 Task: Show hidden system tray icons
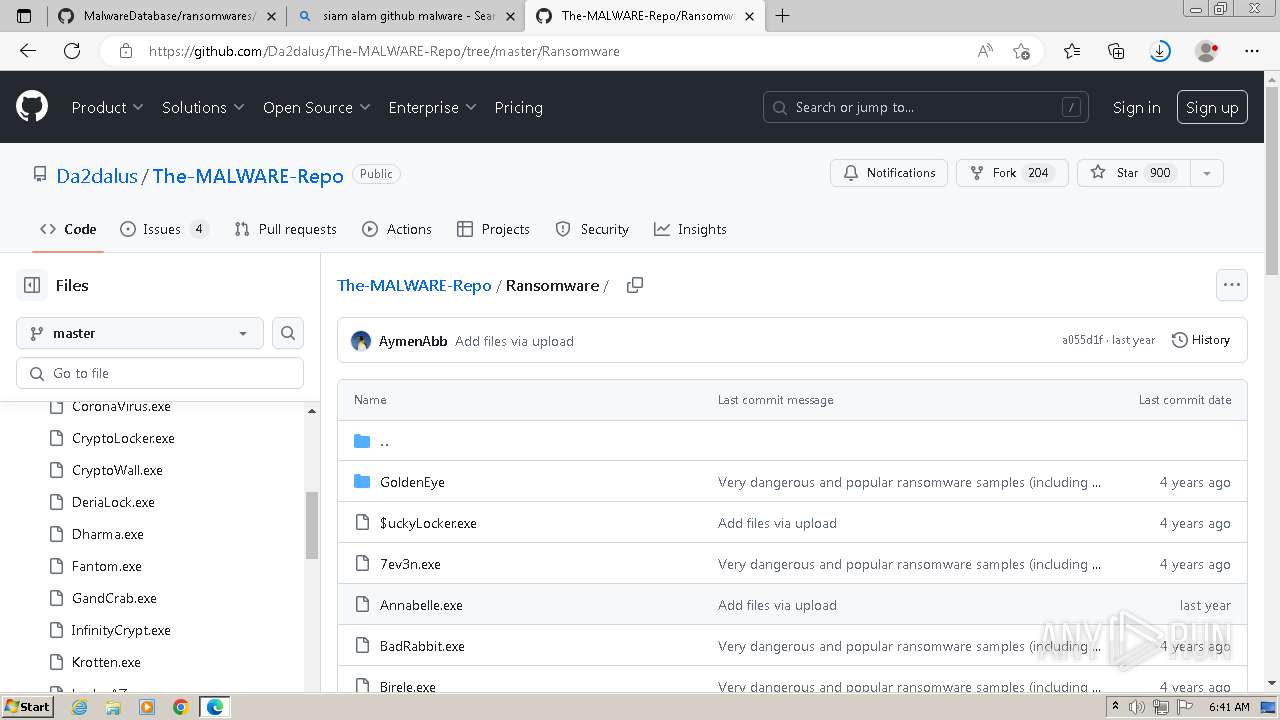1116,707
